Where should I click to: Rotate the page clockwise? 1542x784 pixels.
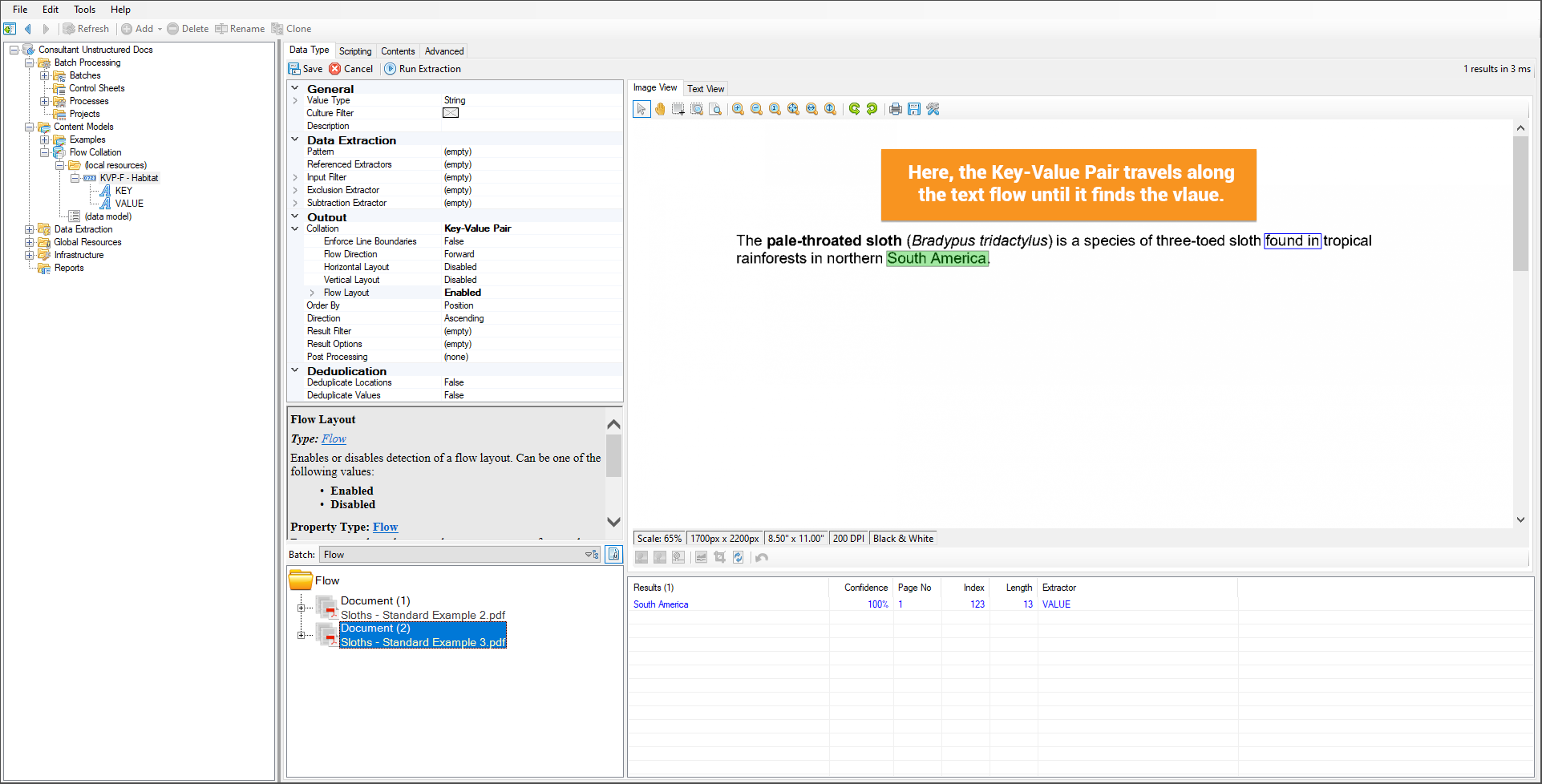click(854, 109)
